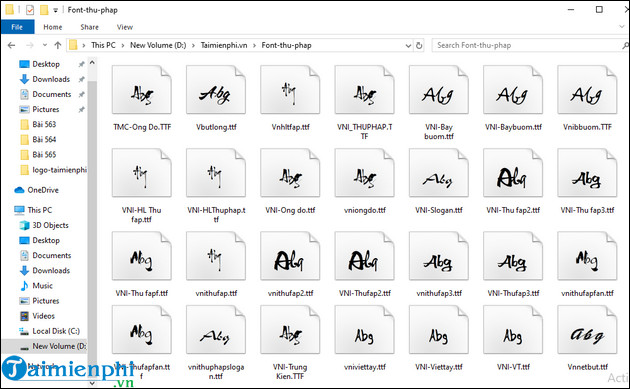Select the VNI-Ong do.ttf font icon

point(290,173)
